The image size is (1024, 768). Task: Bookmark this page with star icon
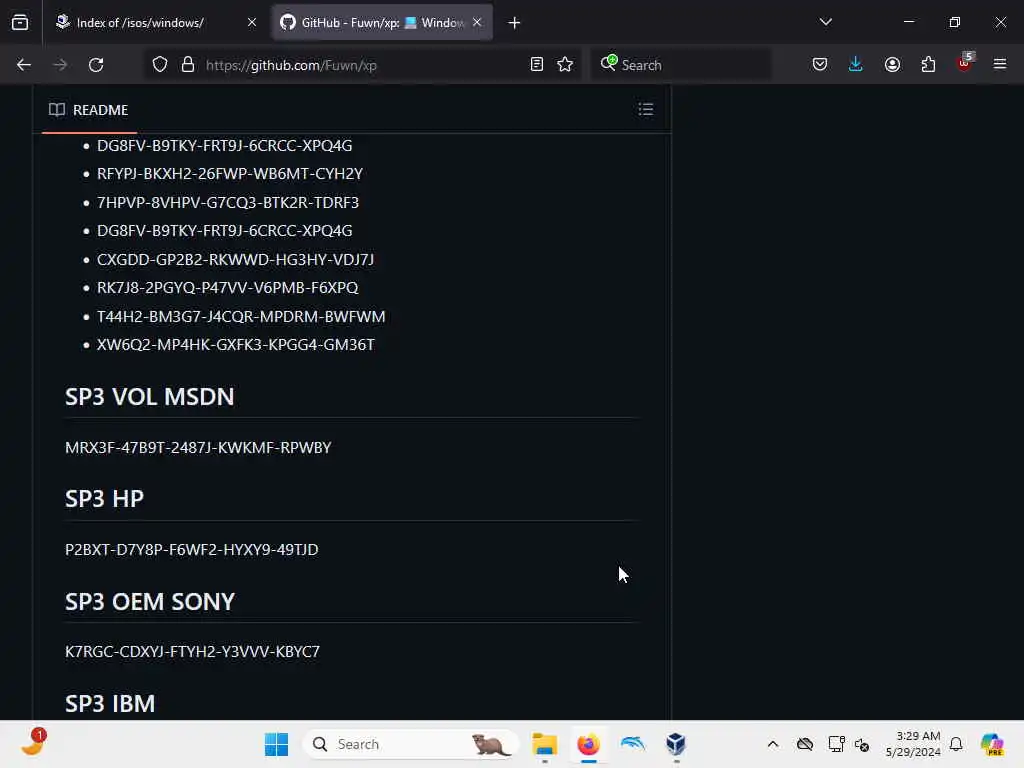(565, 65)
